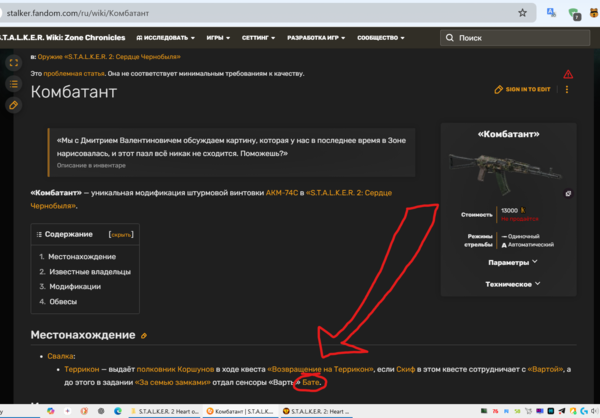600x418 pixels.
Task: Open the АКМ-74С article link
Action: 282,193
